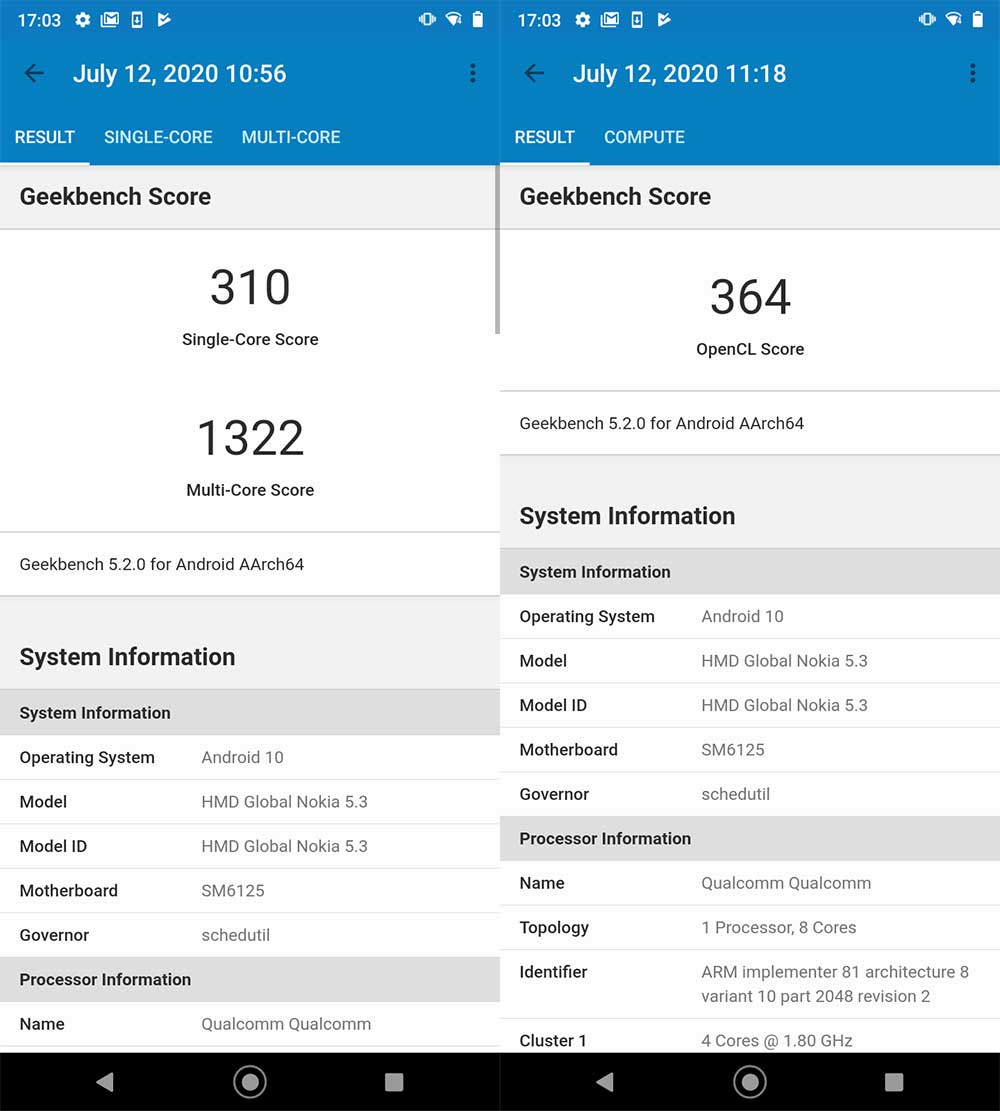Tap settings gear in left status bar
Screen dimensions: 1000x1111
(x=83, y=20)
